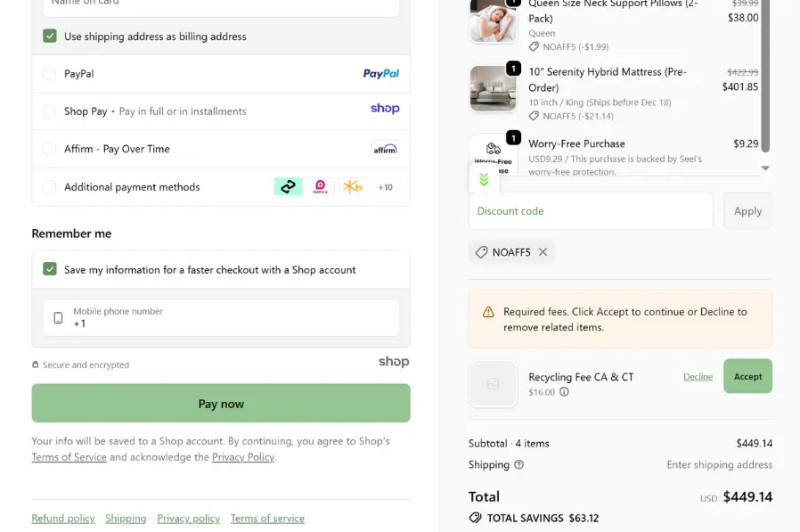Open the Terms of service footer link
The height and width of the screenshot is (532, 800).
(x=267, y=518)
